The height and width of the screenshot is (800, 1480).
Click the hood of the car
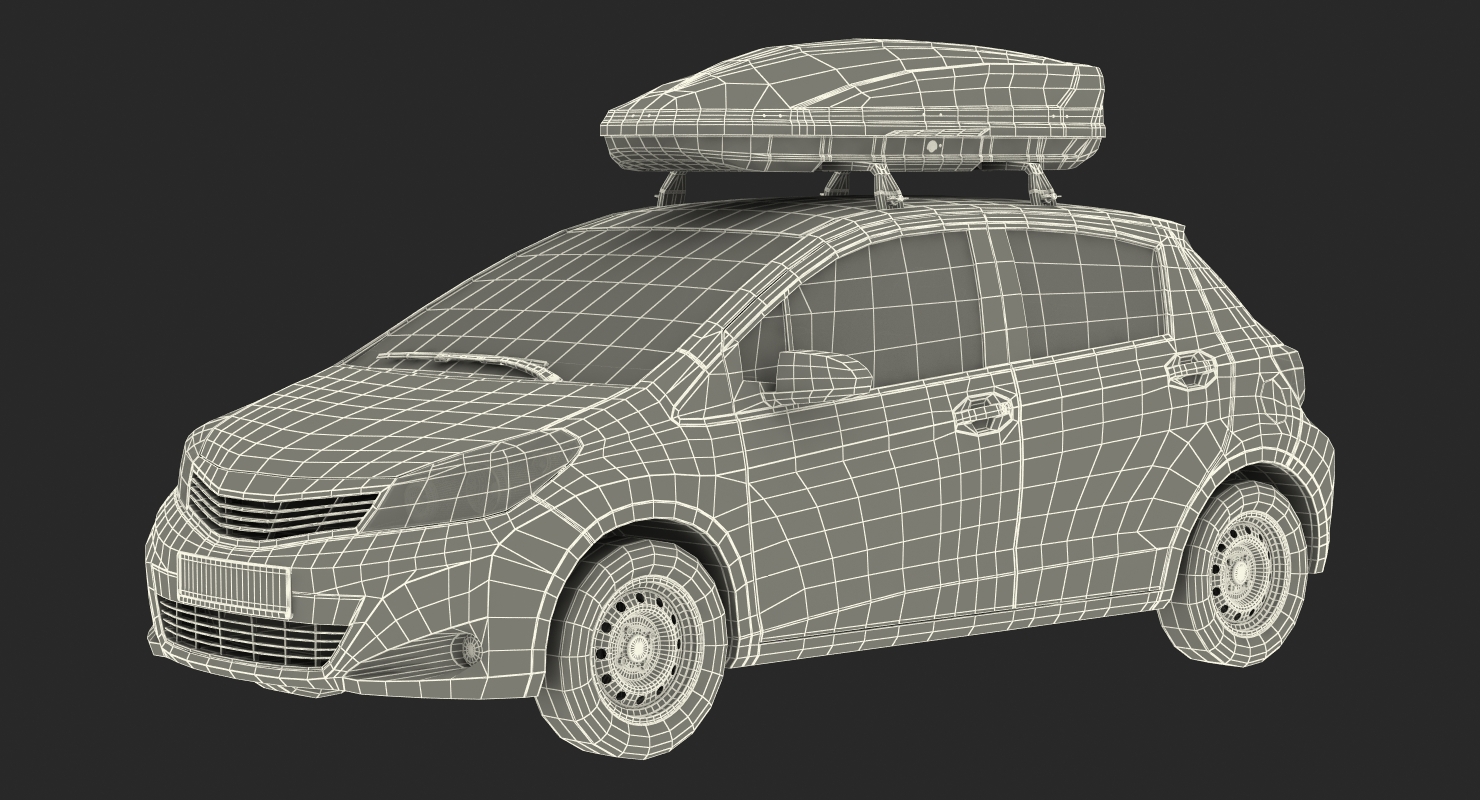click(x=400, y=420)
